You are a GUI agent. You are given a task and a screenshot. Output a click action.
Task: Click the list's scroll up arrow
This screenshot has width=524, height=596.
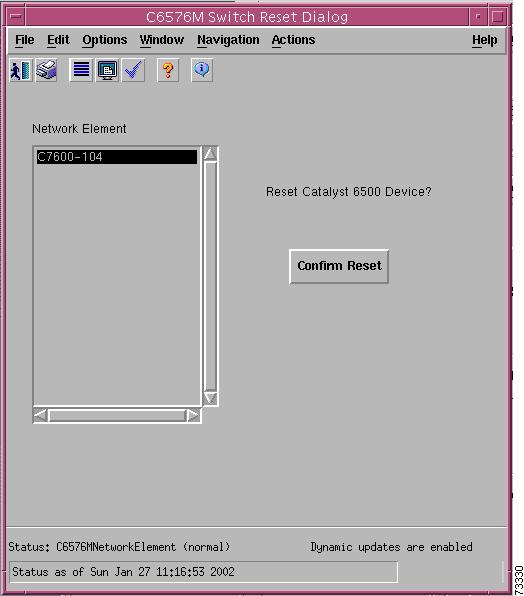point(210,154)
